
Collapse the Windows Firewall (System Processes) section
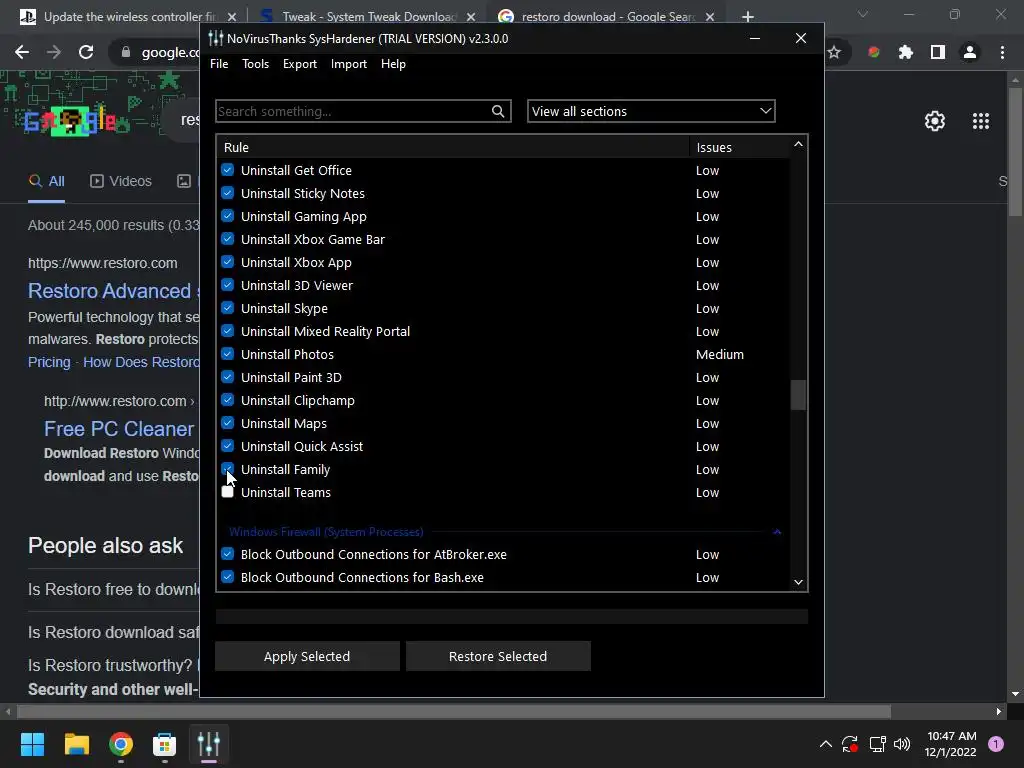tap(777, 532)
